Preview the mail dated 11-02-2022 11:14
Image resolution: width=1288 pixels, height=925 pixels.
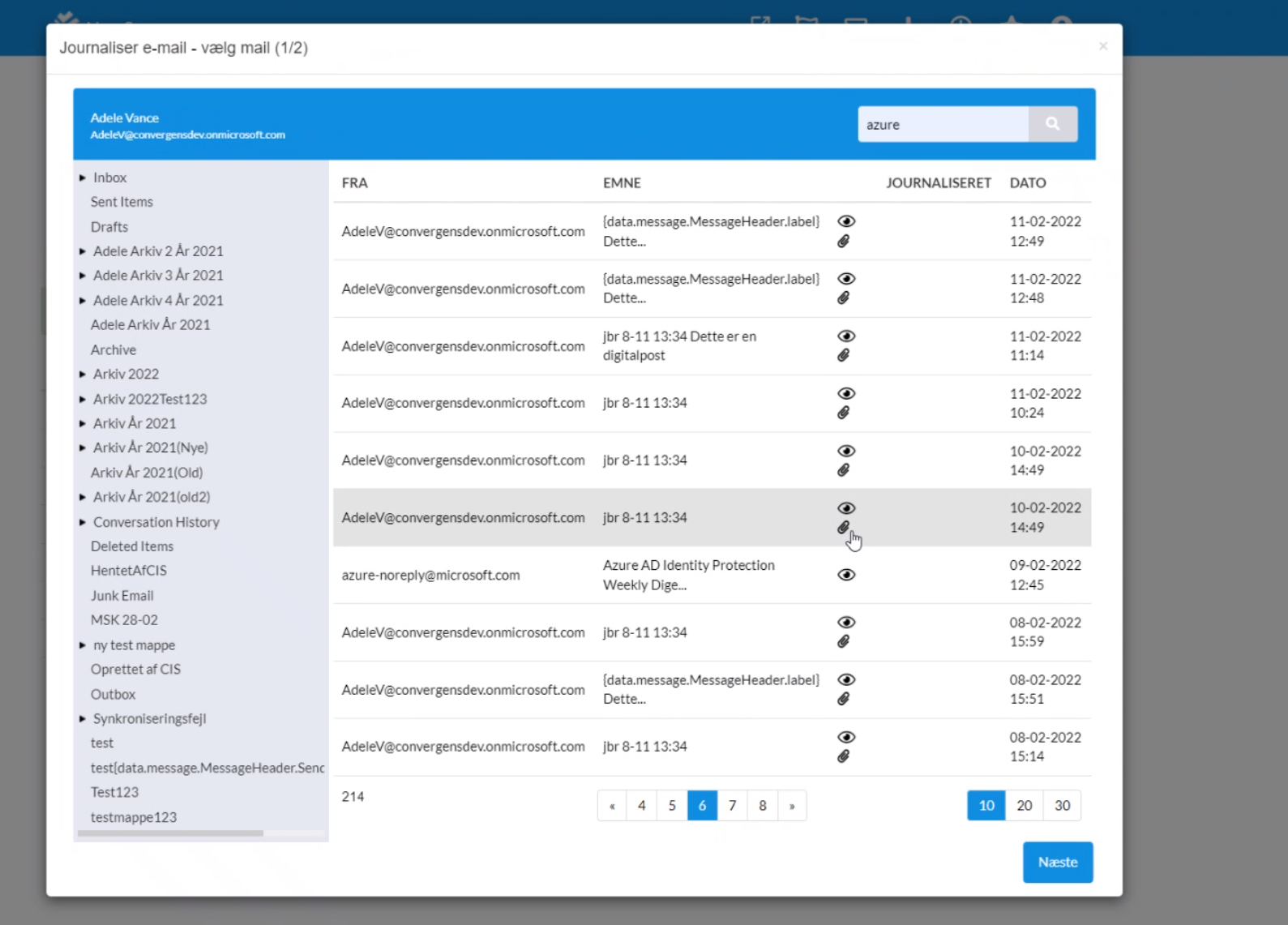846,336
